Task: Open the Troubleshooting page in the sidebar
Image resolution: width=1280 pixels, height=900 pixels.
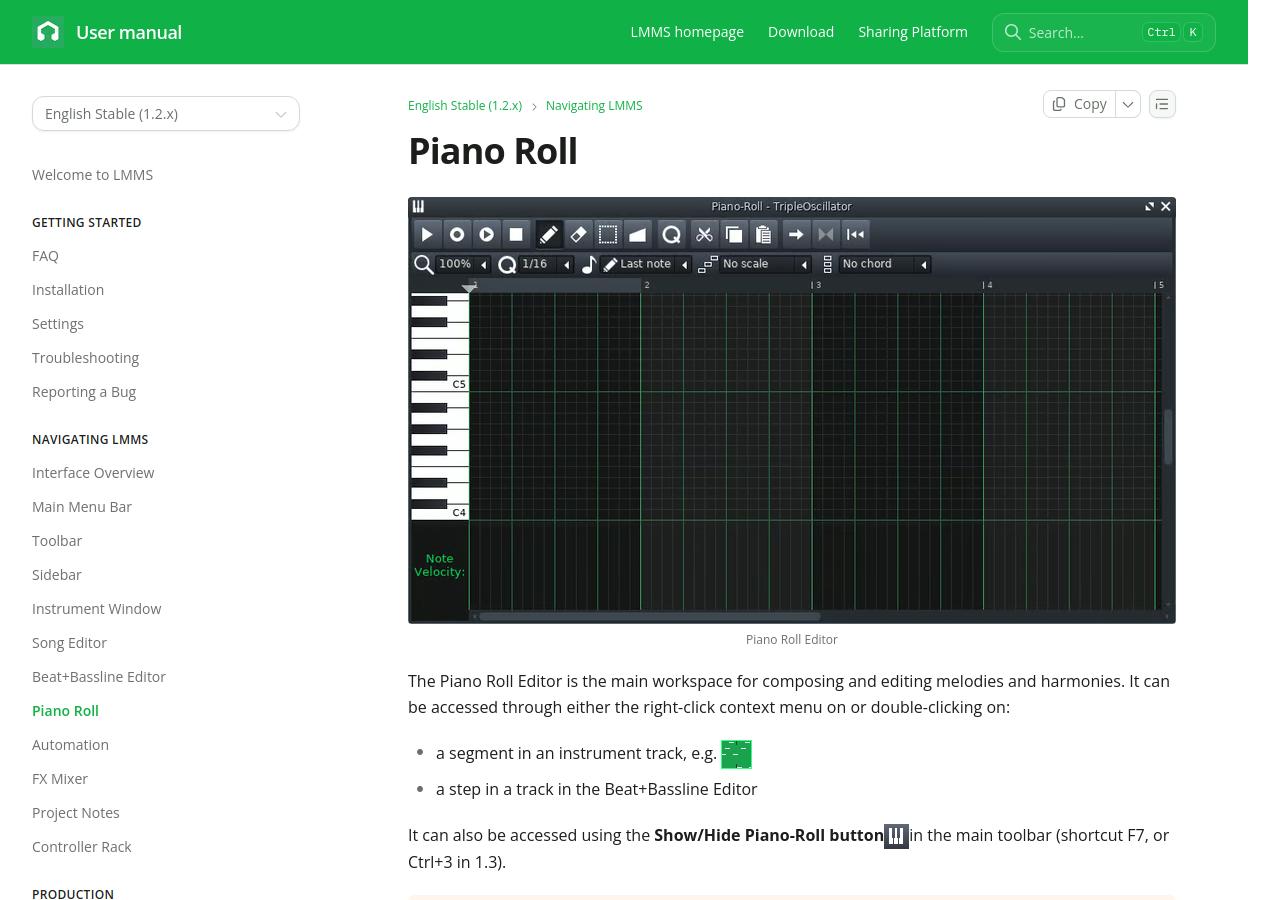Action: coord(85,358)
